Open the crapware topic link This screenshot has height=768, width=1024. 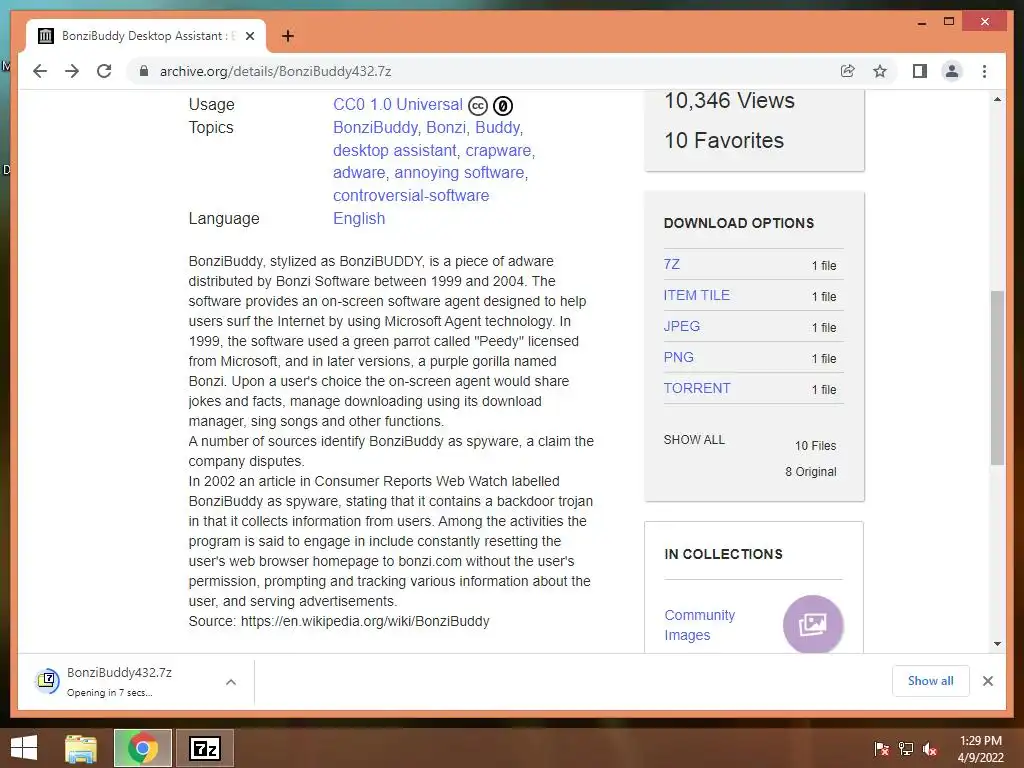[500, 150]
